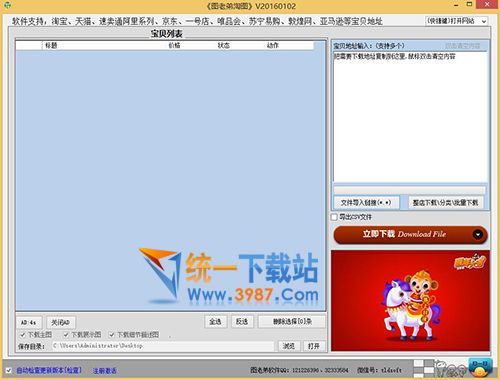Click the blue mascot icon at bottom right corner
The height and width of the screenshot is (380, 500).
(x=480, y=367)
